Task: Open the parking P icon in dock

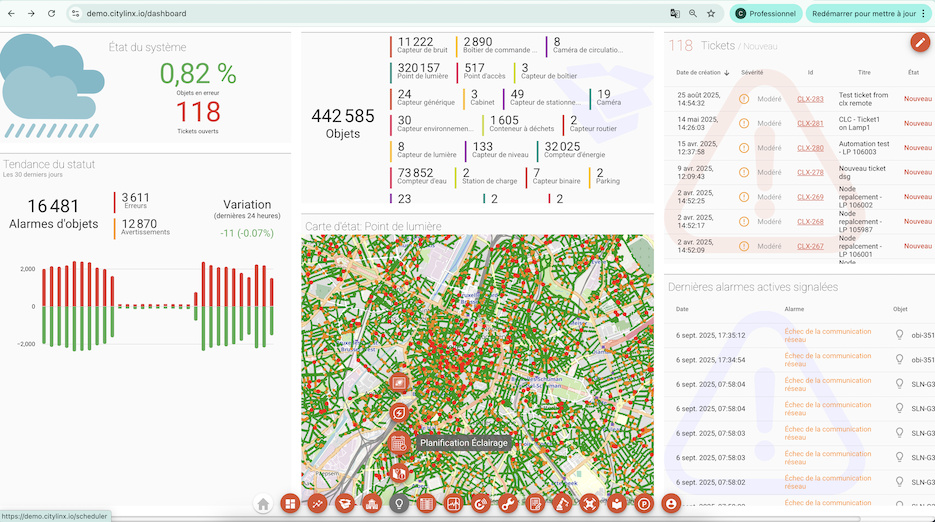Action: click(x=643, y=504)
